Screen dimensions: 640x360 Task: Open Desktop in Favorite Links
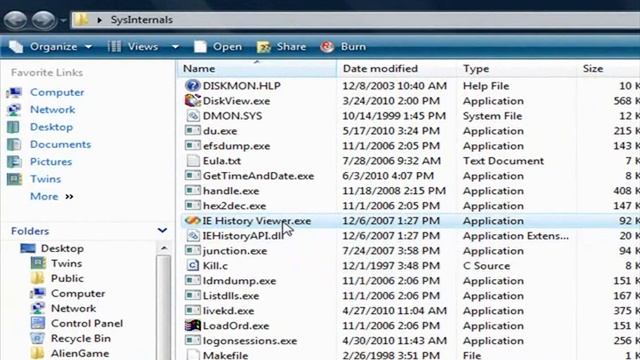pos(51,127)
